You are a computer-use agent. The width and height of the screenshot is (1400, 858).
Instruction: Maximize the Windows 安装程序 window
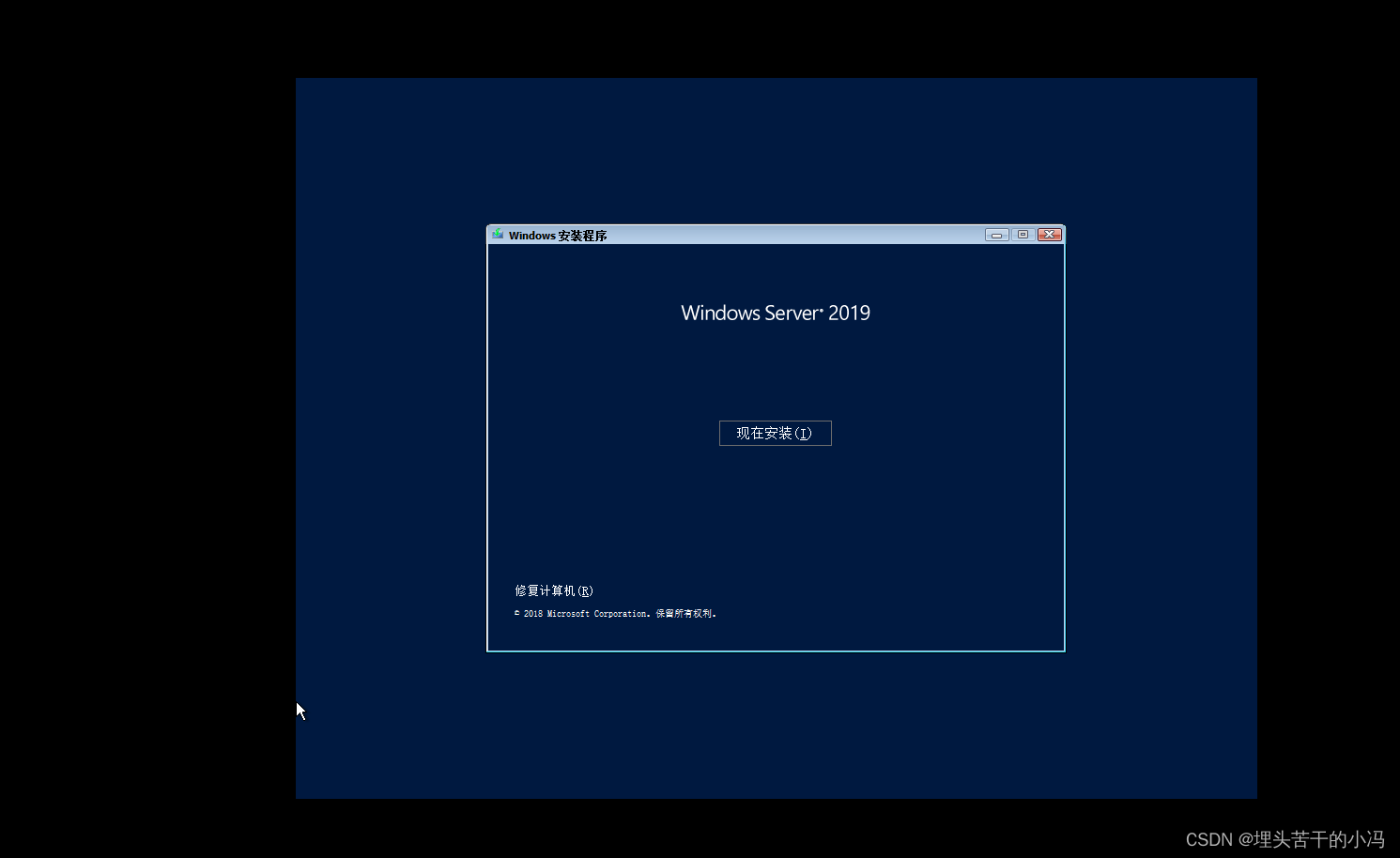coord(1023,235)
